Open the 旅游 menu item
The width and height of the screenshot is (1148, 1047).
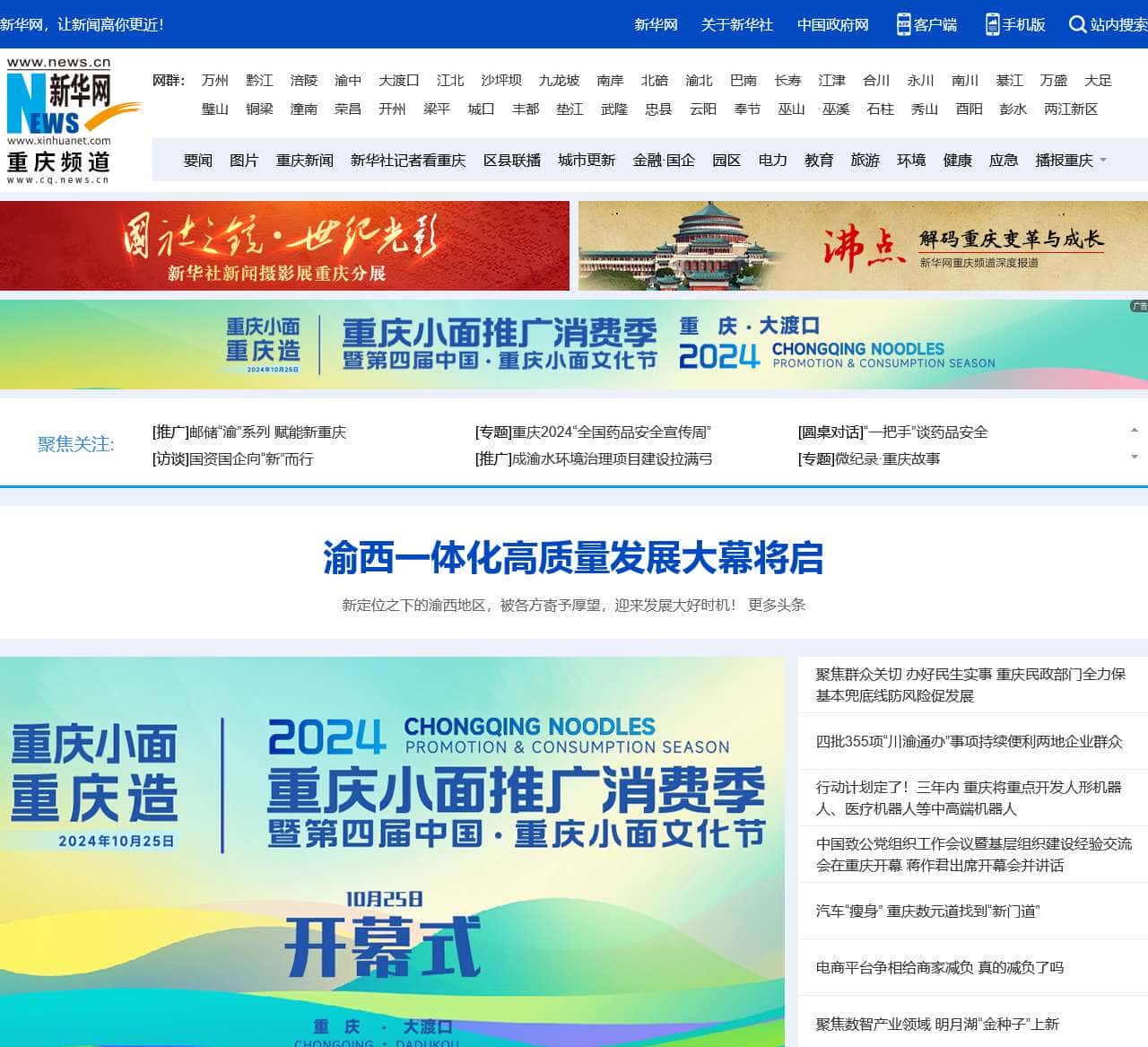(865, 161)
